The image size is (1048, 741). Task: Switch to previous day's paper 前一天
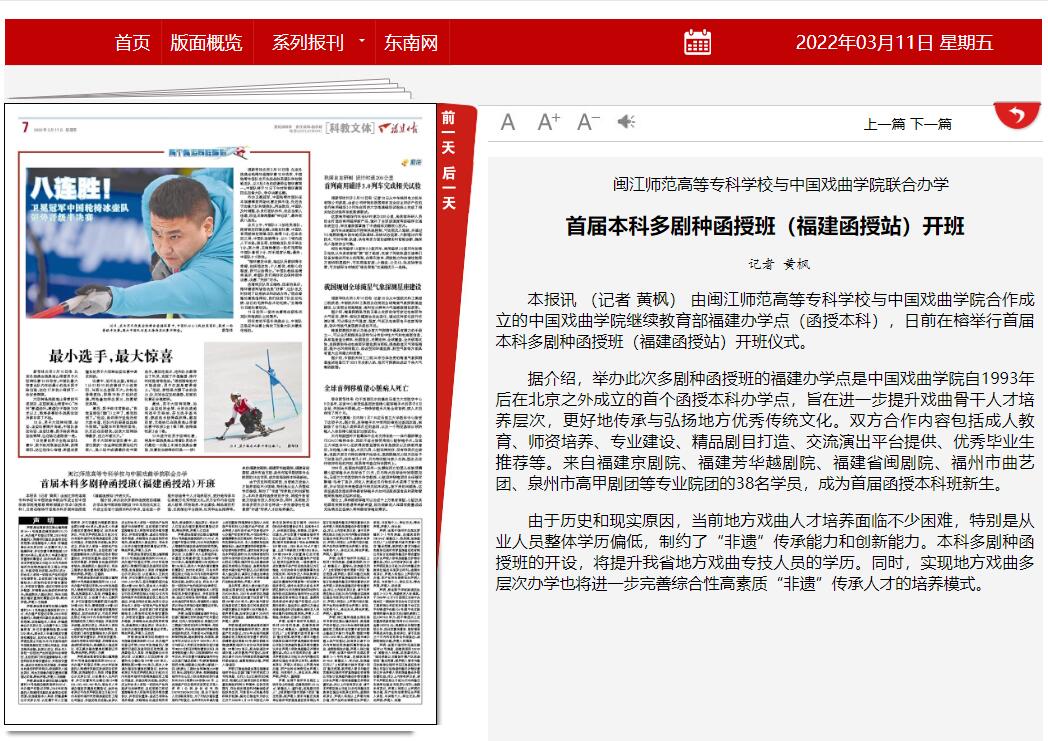click(x=448, y=132)
